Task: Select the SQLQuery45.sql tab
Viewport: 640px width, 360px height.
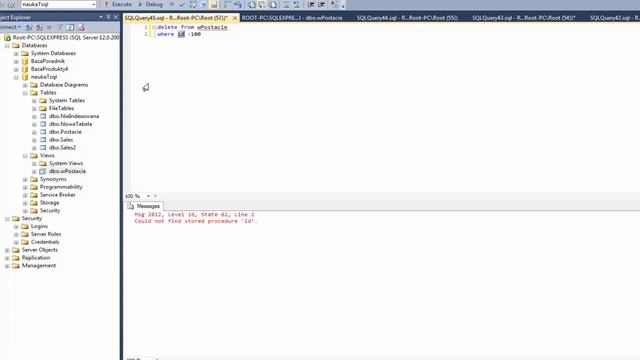Action: pos(176,18)
